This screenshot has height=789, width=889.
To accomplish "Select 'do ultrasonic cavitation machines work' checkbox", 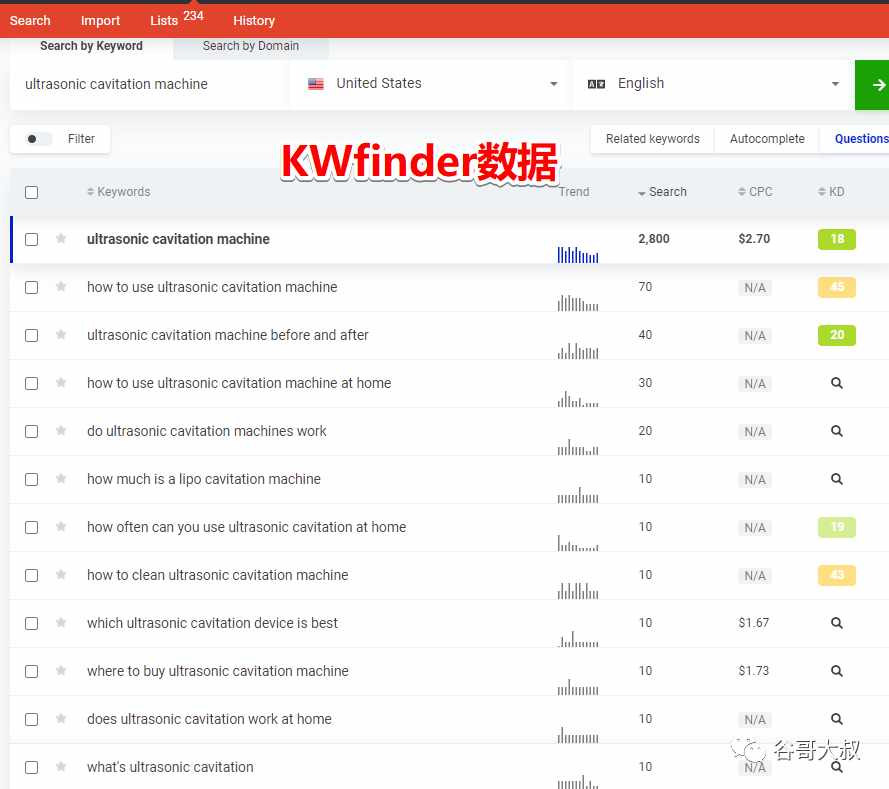I will tap(32, 431).
